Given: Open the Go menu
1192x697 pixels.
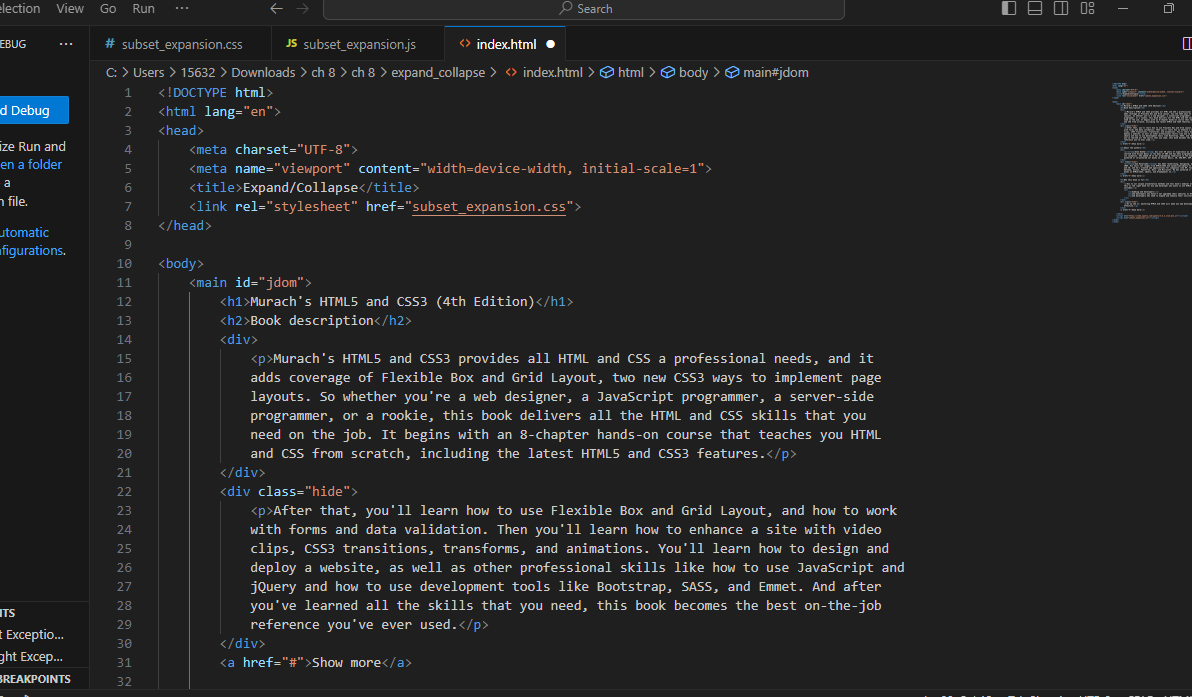Looking at the screenshot, I should click(x=108, y=8).
